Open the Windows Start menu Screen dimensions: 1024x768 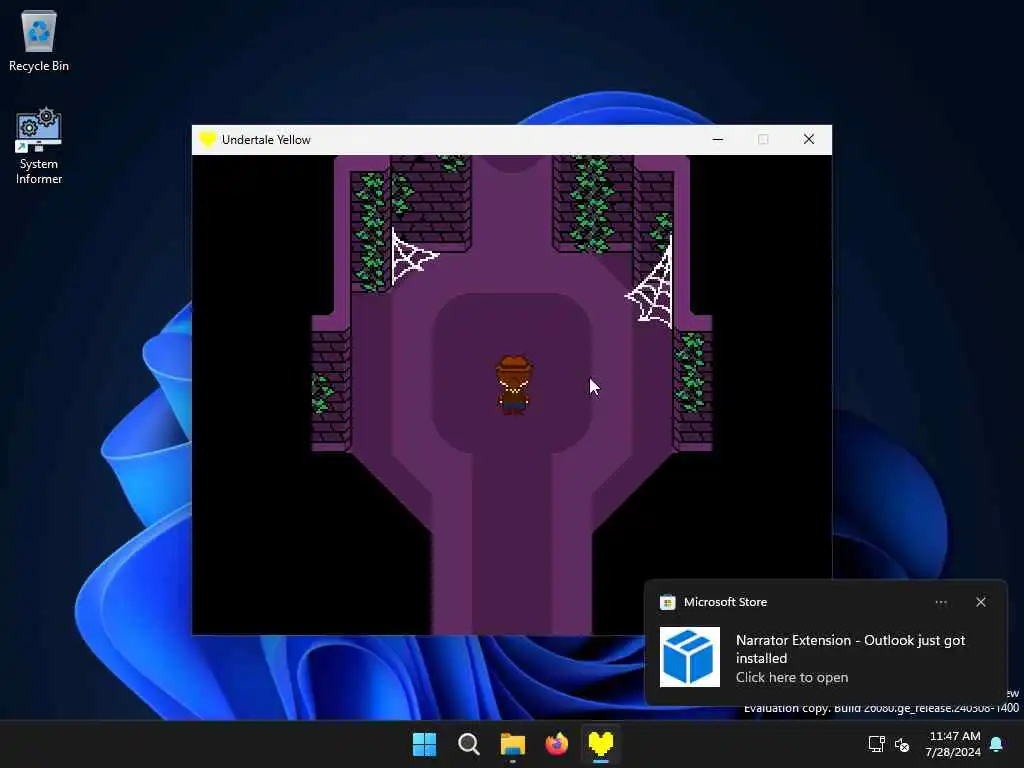pyautogui.click(x=424, y=744)
